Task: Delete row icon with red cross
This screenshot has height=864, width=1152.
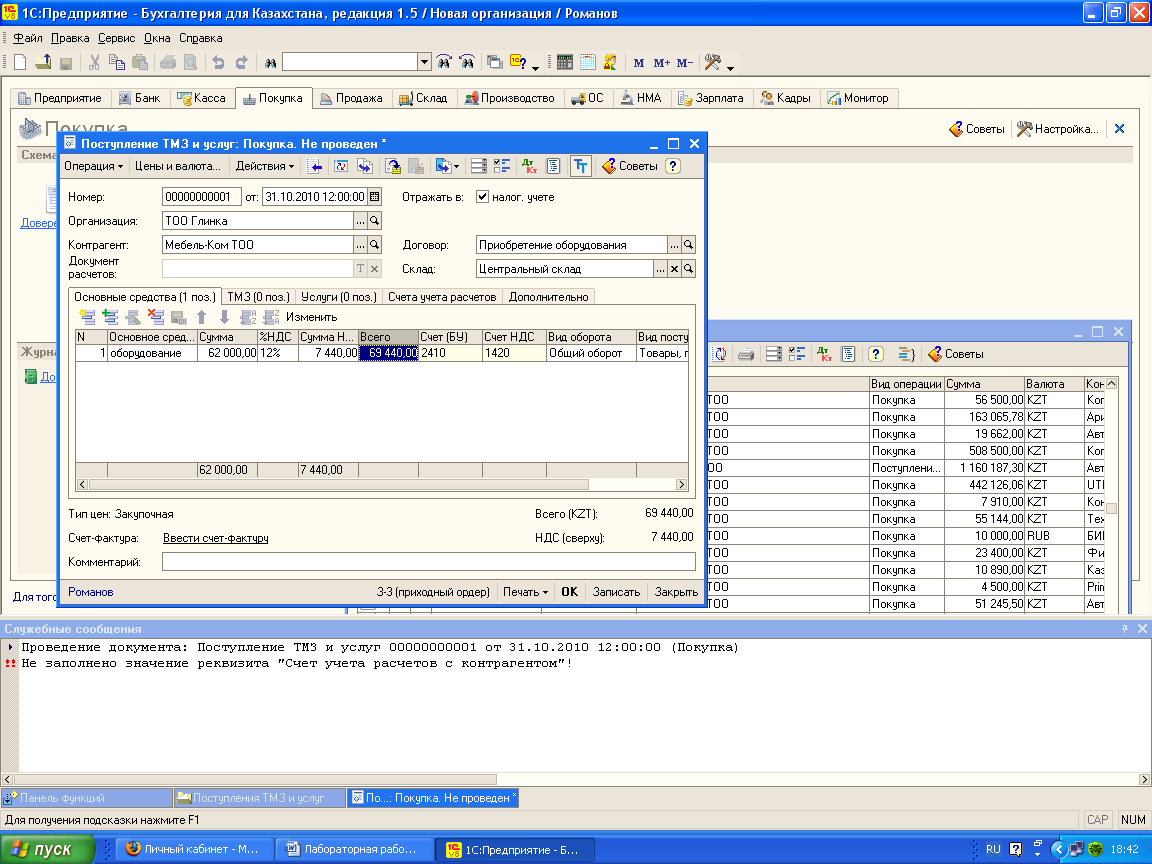Action: [x=156, y=317]
